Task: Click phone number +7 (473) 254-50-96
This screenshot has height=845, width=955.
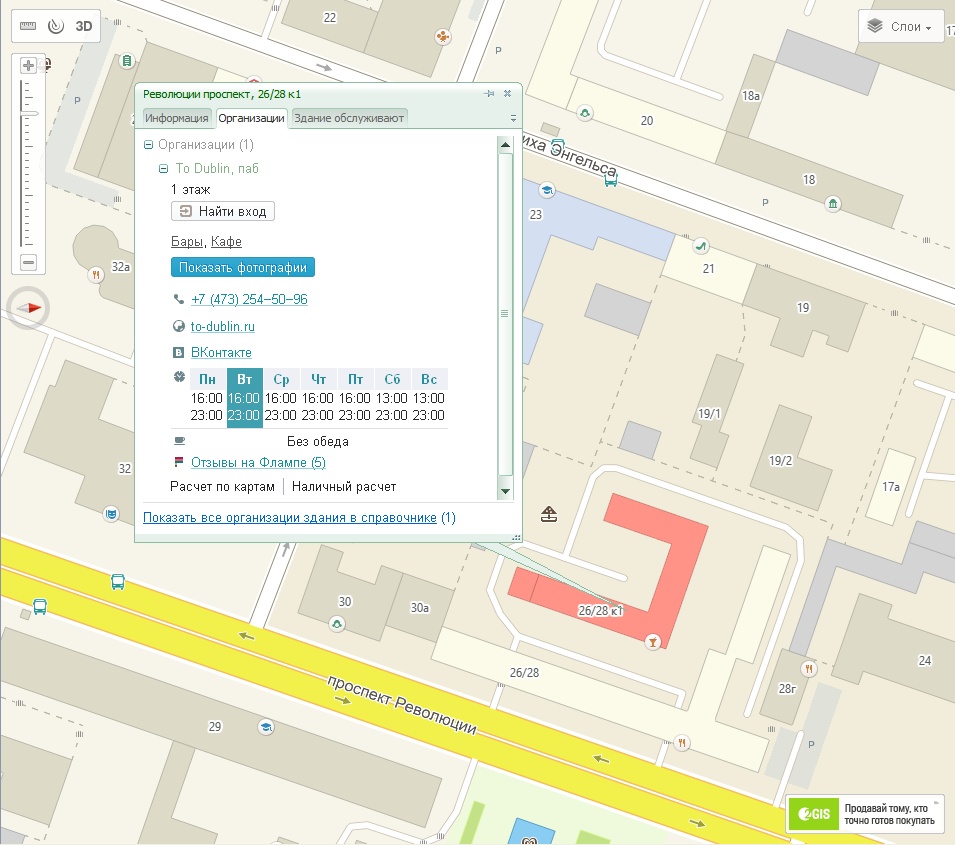Action: tap(249, 299)
